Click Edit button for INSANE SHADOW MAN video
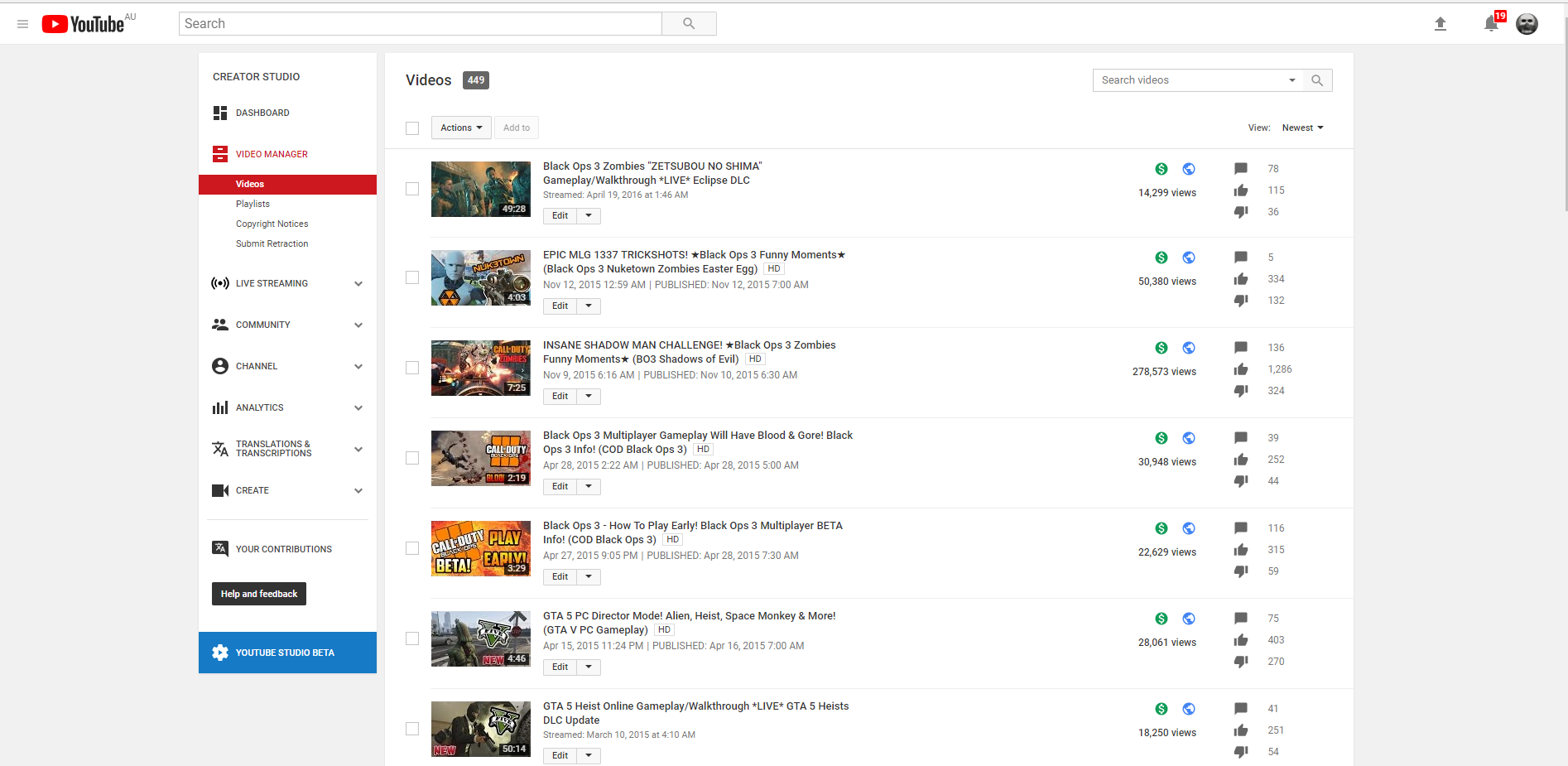The height and width of the screenshot is (766, 1568). tap(560, 396)
